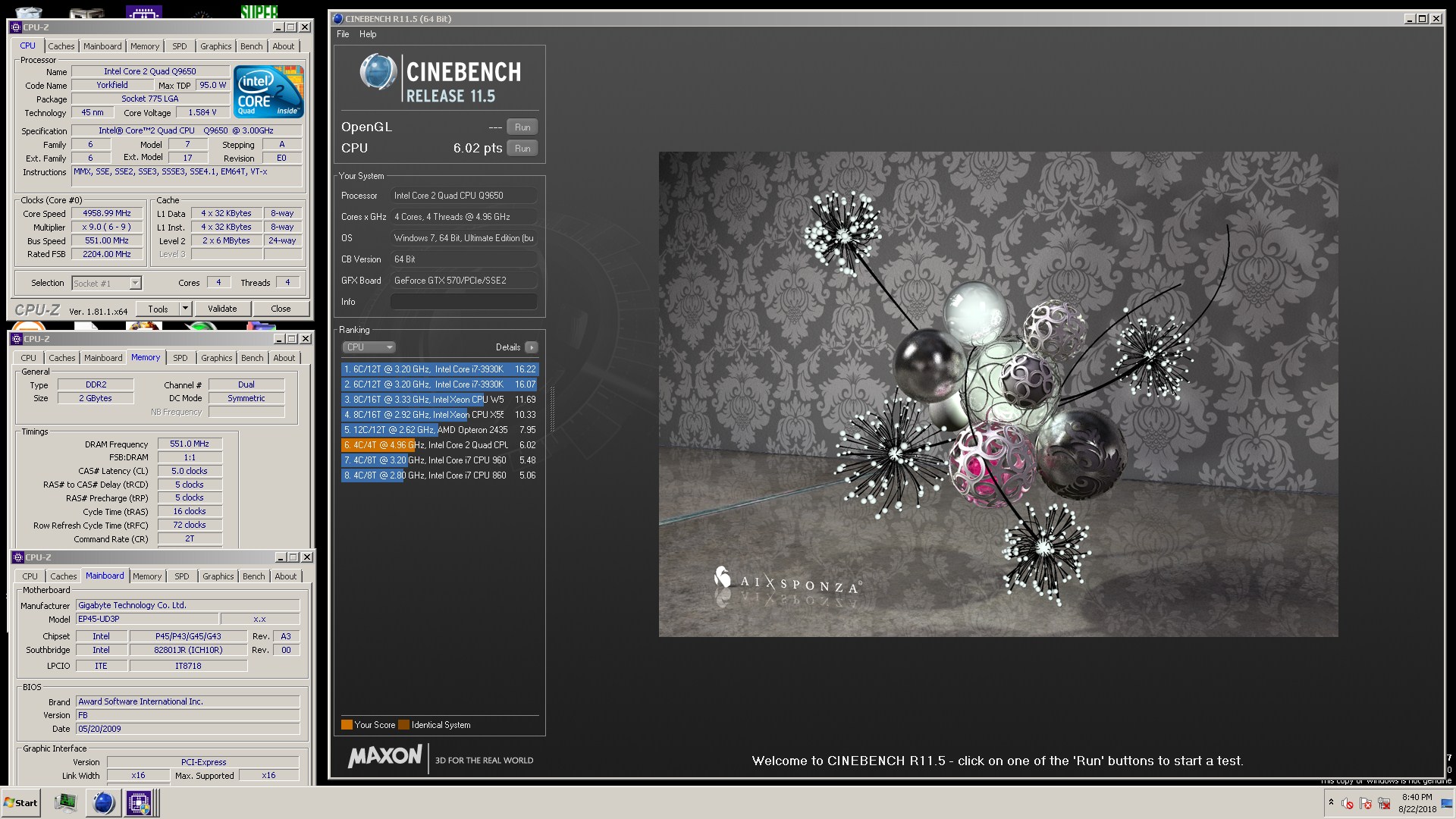Click the Cinebench sphere logo
The width and height of the screenshot is (1456, 819).
(378, 73)
